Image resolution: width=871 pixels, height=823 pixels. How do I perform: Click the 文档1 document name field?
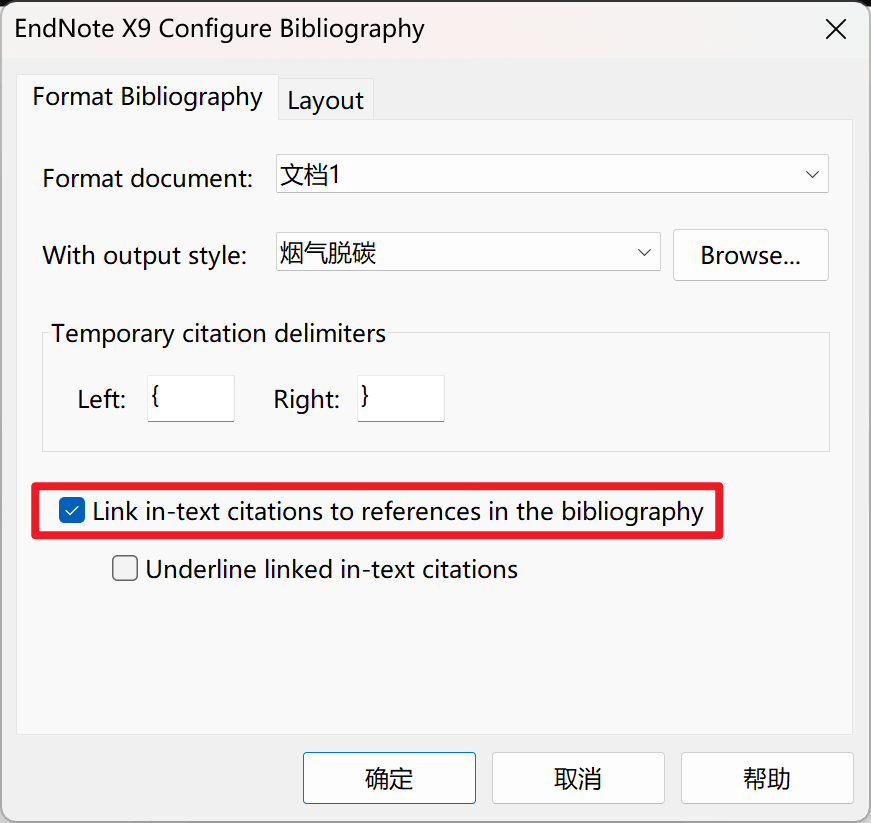coord(530,175)
